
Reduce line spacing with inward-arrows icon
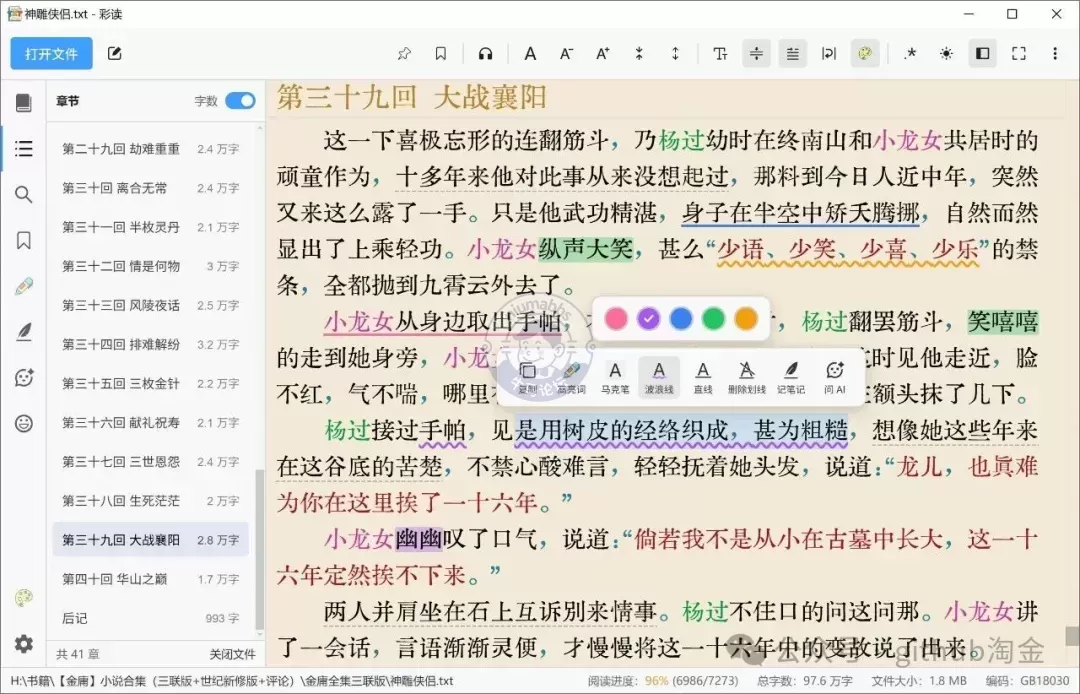(x=639, y=54)
